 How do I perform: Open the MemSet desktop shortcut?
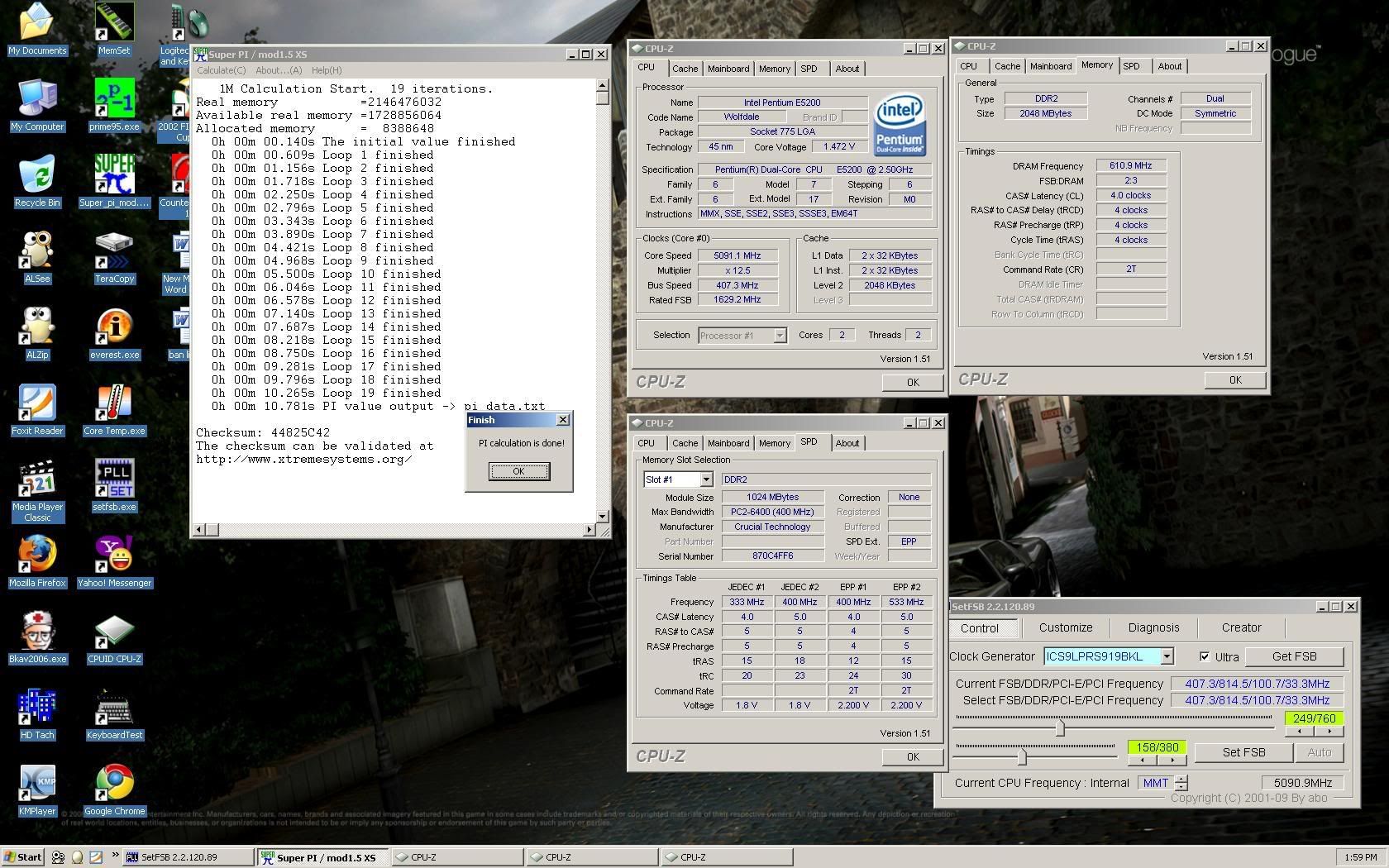[x=114, y=30]
